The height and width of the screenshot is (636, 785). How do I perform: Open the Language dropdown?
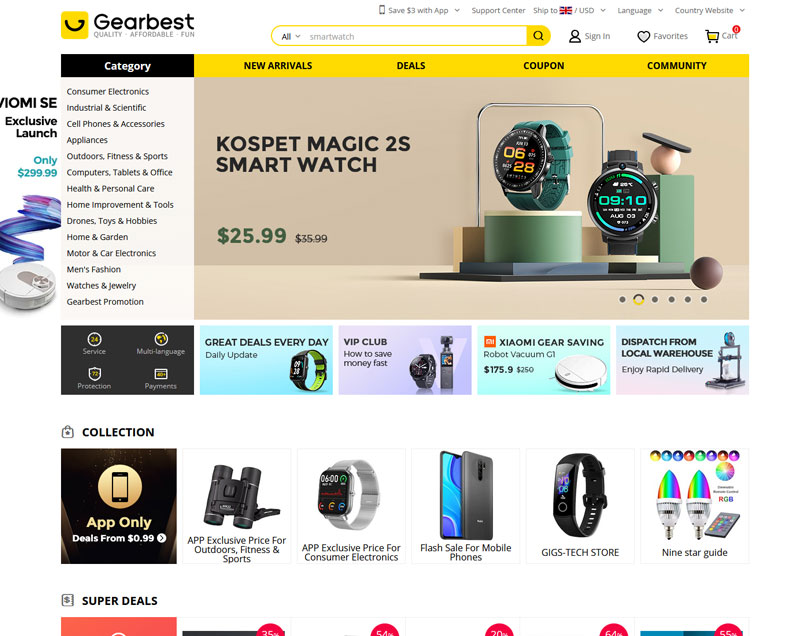pos(640,11)
